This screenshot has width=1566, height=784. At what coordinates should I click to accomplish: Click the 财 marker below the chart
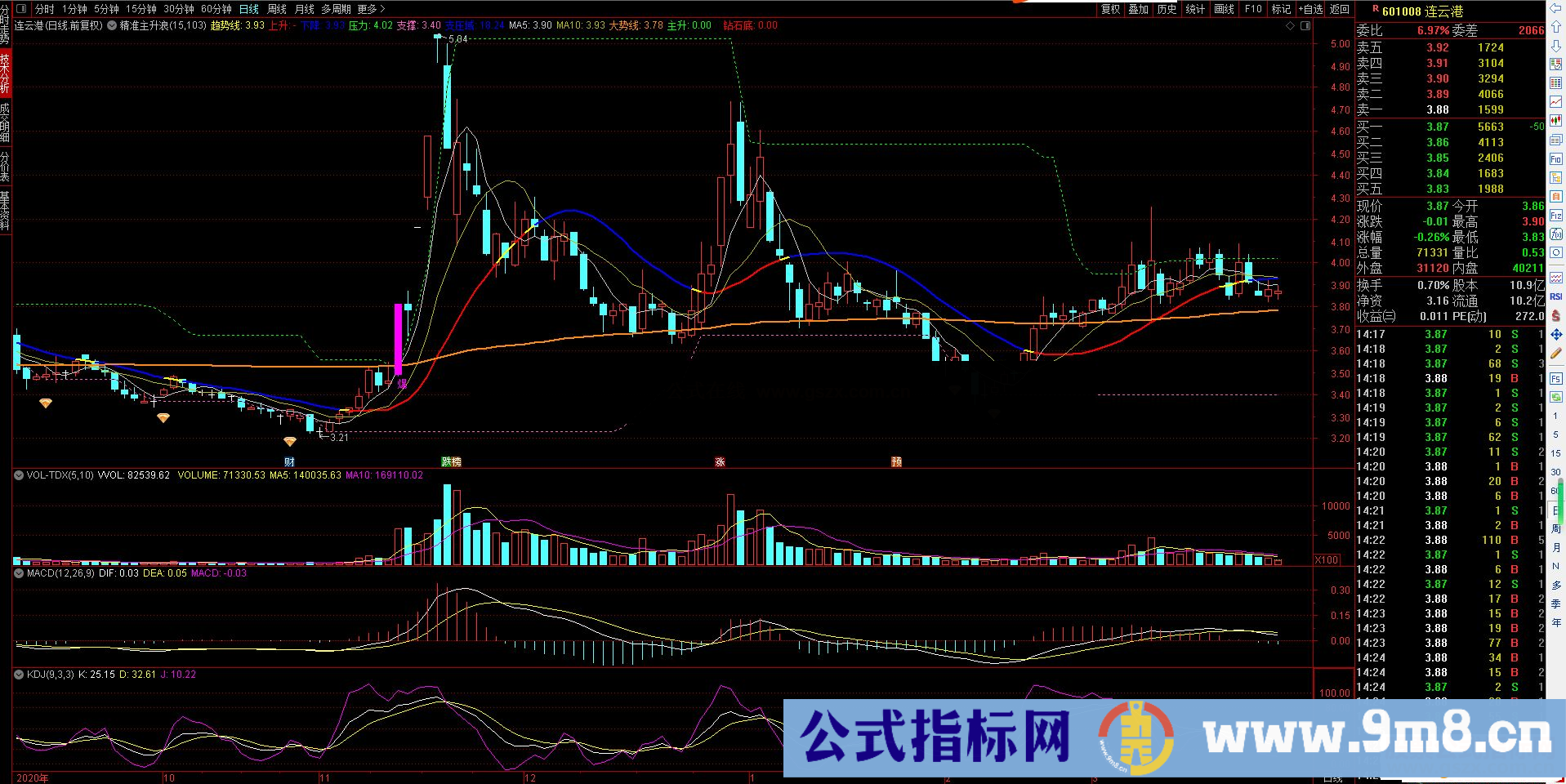(x=289, y=462)
